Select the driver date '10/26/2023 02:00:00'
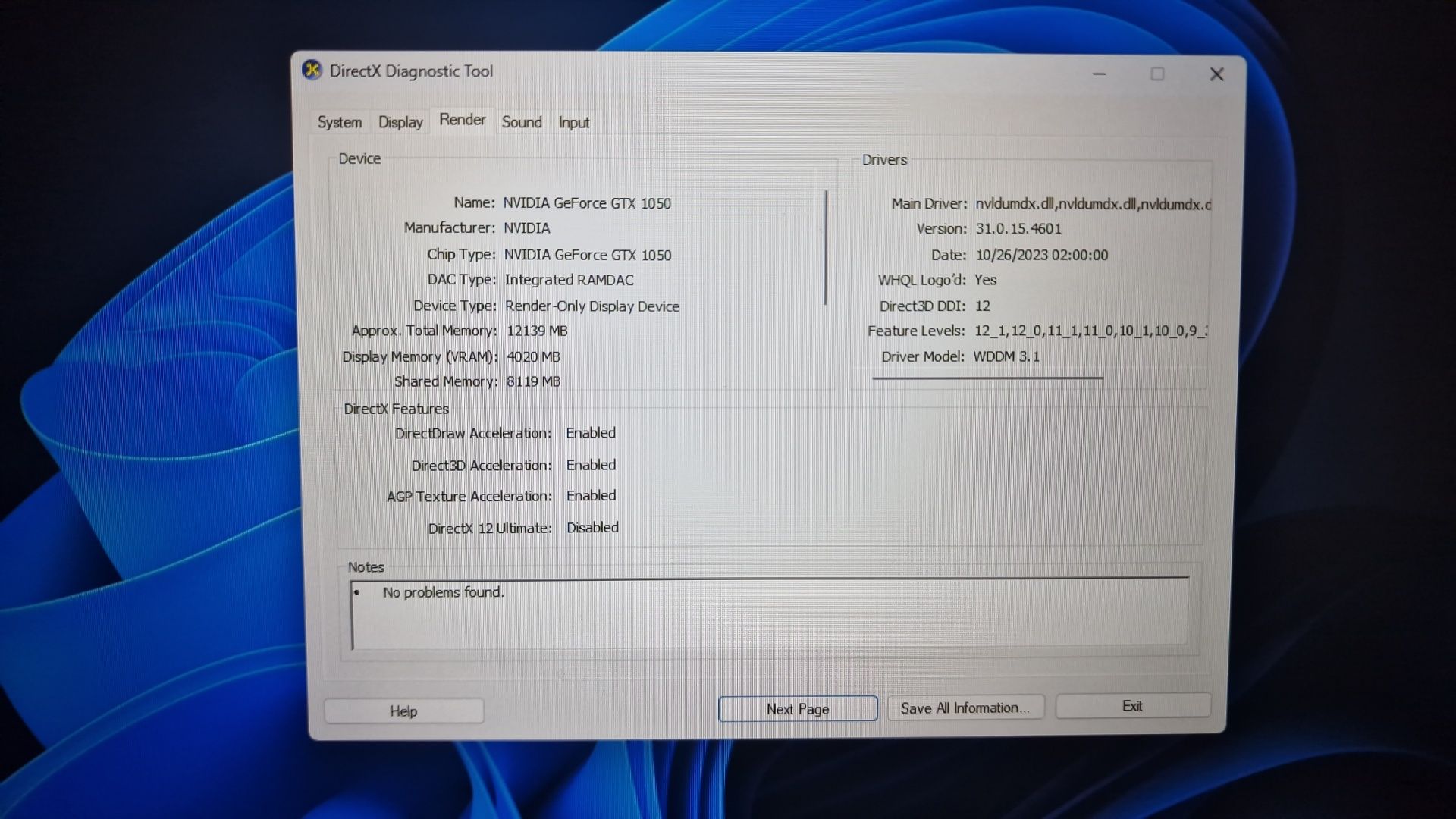 click(x=1042, y=255)
